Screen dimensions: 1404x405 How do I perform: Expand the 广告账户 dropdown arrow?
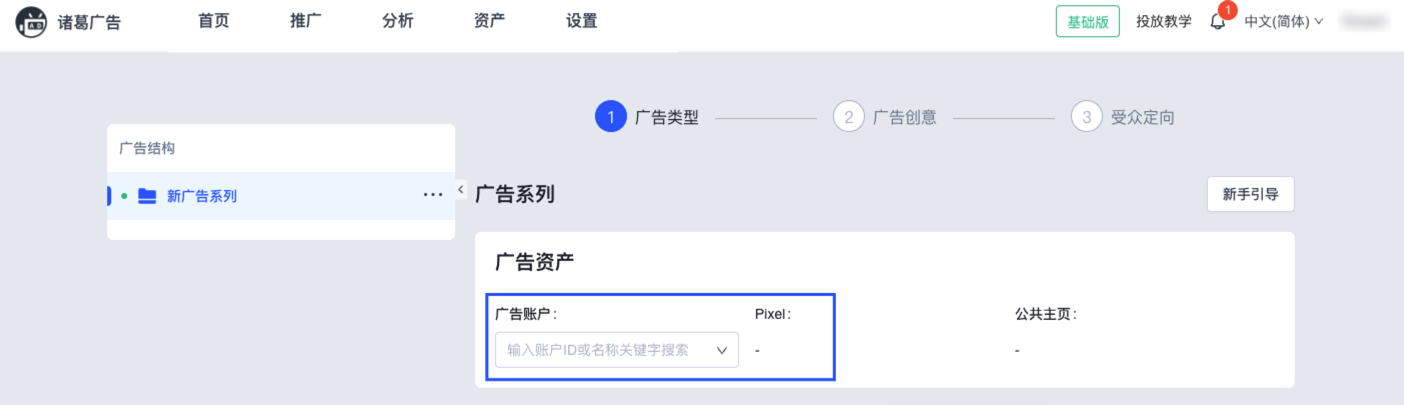click(722, 350)
